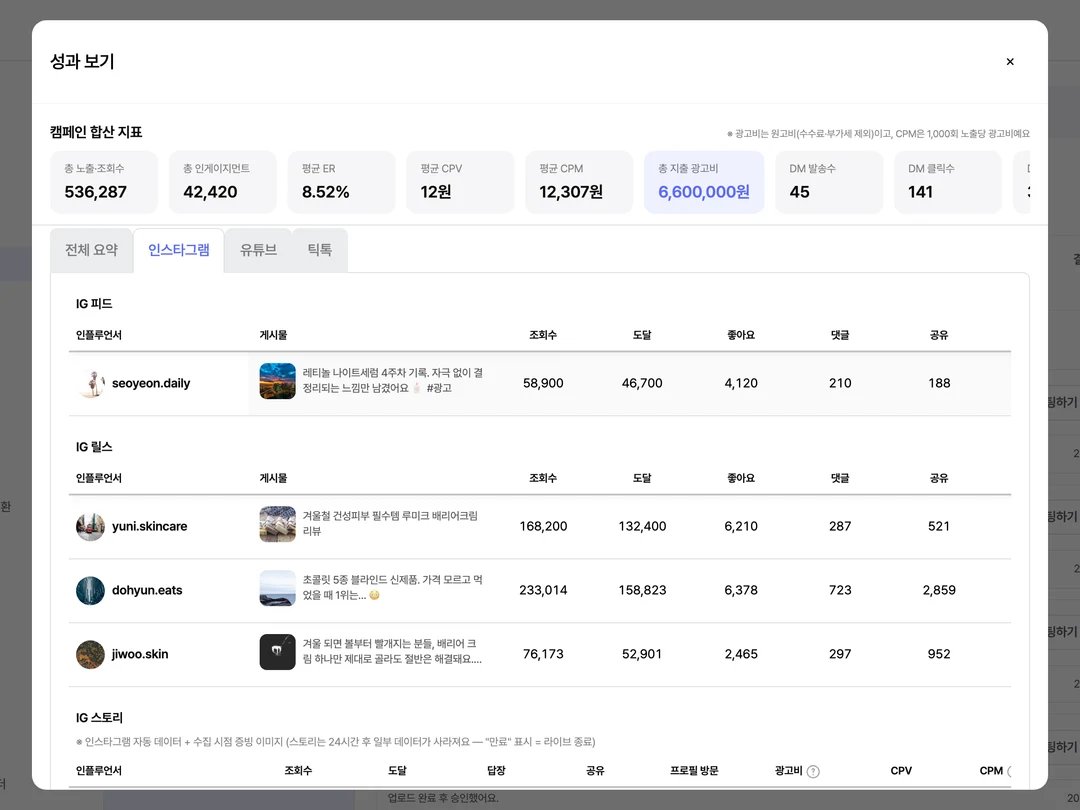Click the dohyun.eats username

coord(147,591)
